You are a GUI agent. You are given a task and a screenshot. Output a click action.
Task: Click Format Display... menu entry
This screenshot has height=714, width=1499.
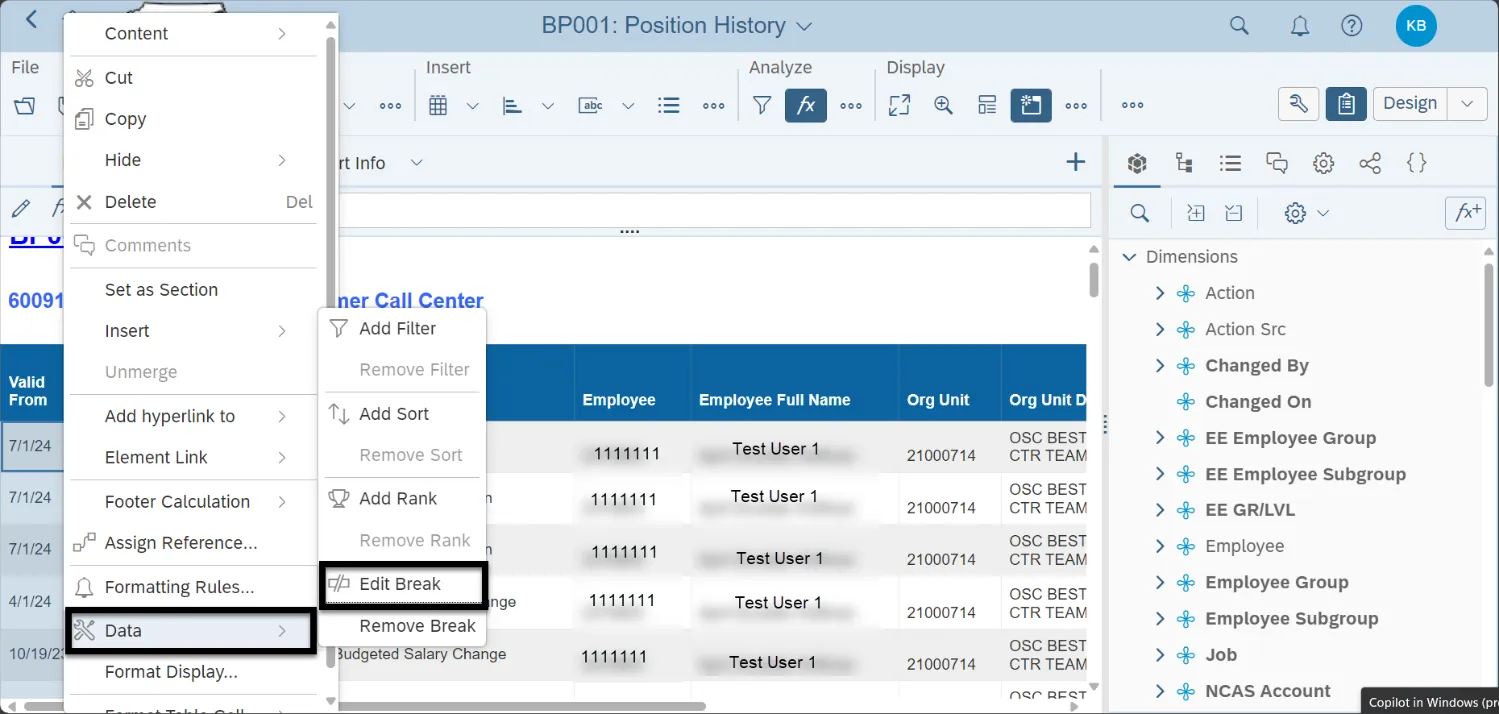coord(171,672)
